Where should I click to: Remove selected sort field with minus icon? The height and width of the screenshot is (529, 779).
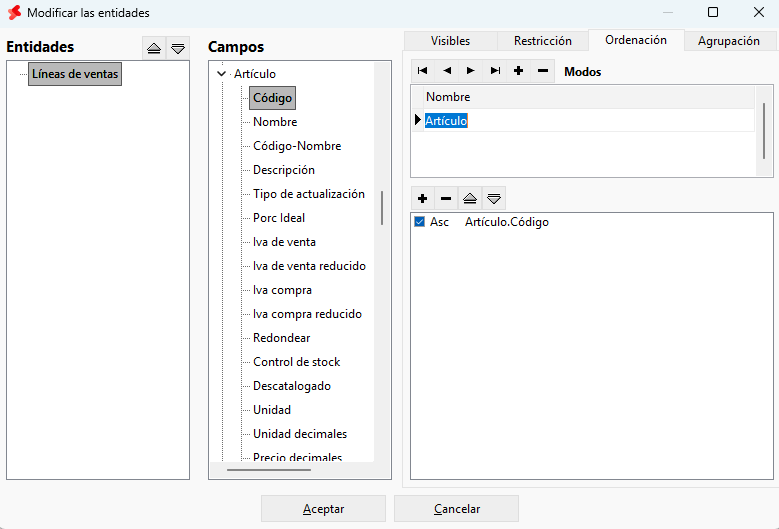click(446, 199)
